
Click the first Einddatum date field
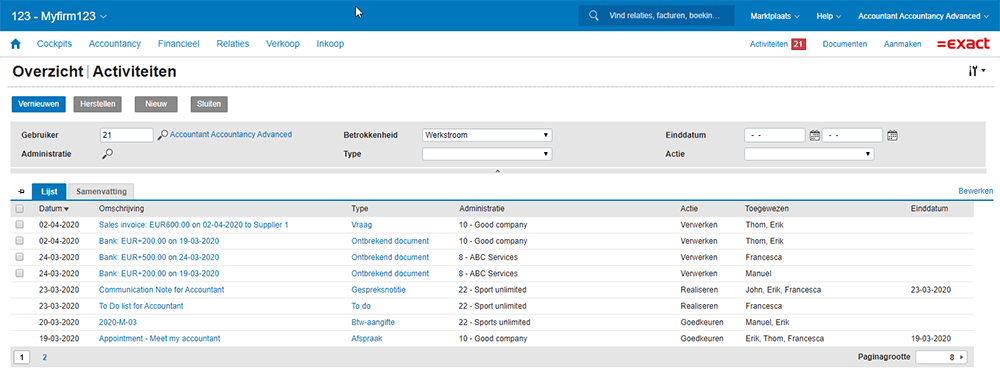click(775, 135)
